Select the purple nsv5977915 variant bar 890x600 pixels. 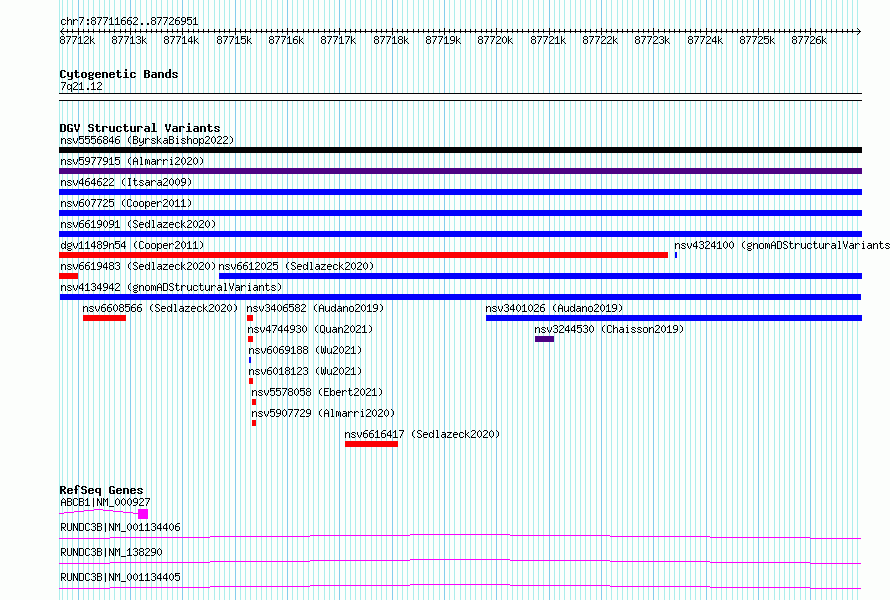pos(460,171)
